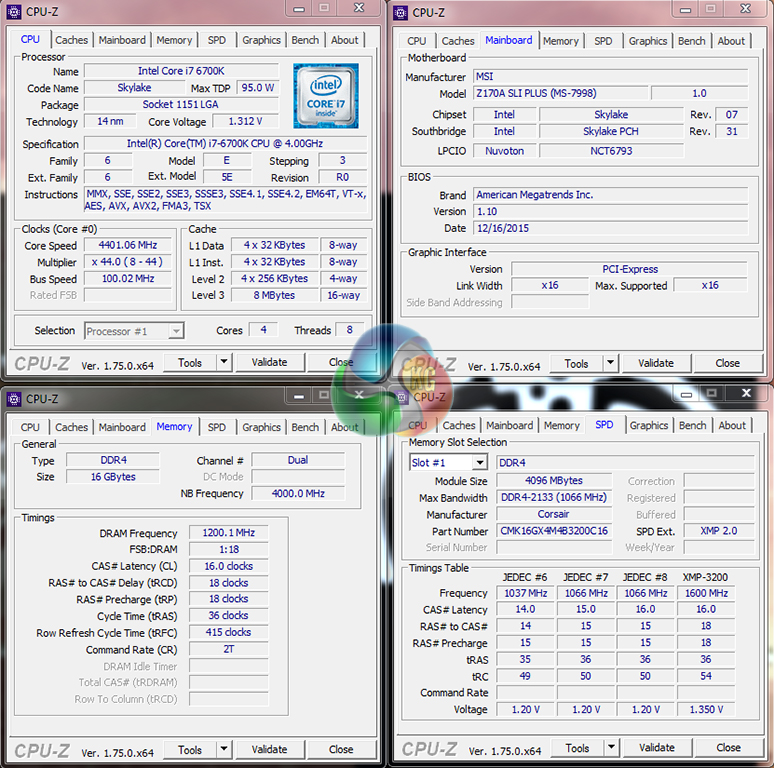This screenshot has width=774, height=768.
Task: Click Module Size value 4096 MBytes
Action: [x=554, y=480]
